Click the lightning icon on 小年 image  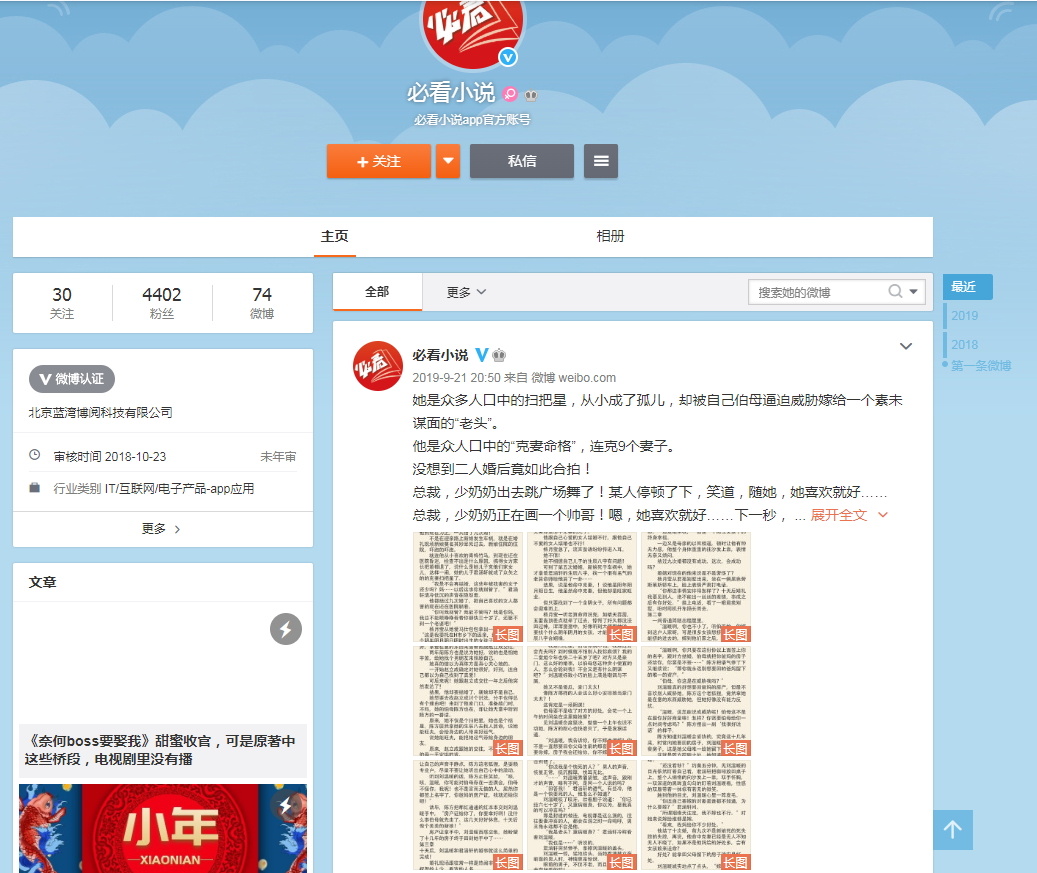point(286,806)
